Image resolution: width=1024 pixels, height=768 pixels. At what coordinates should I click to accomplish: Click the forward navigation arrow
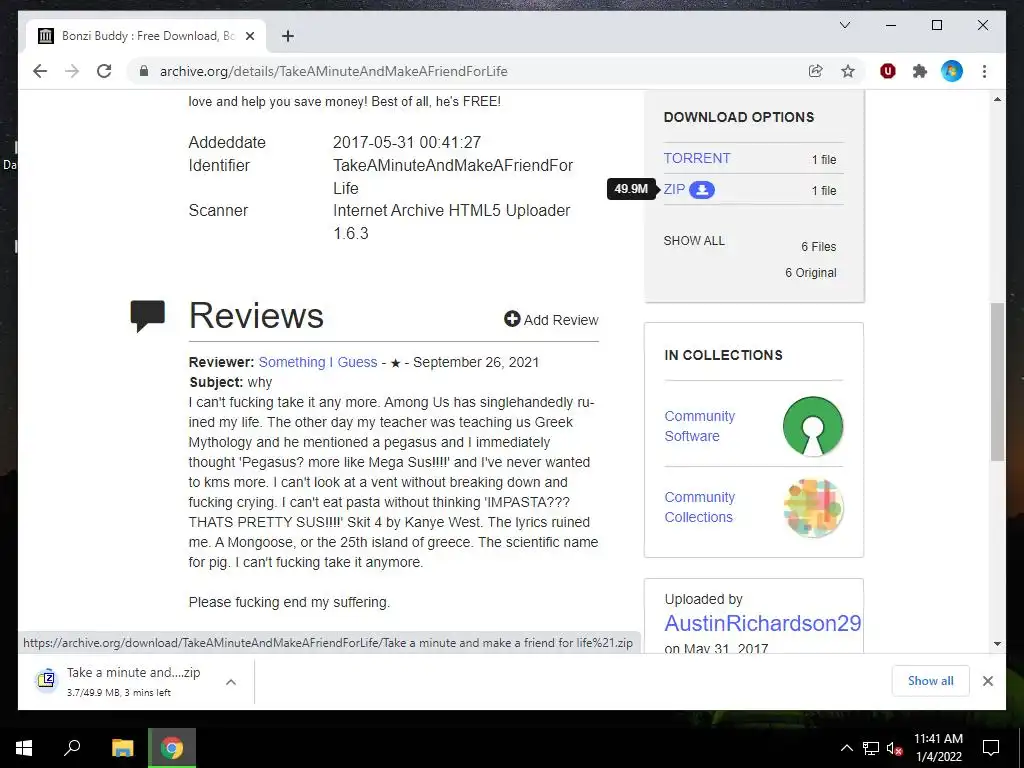click(x=72, y=71)
